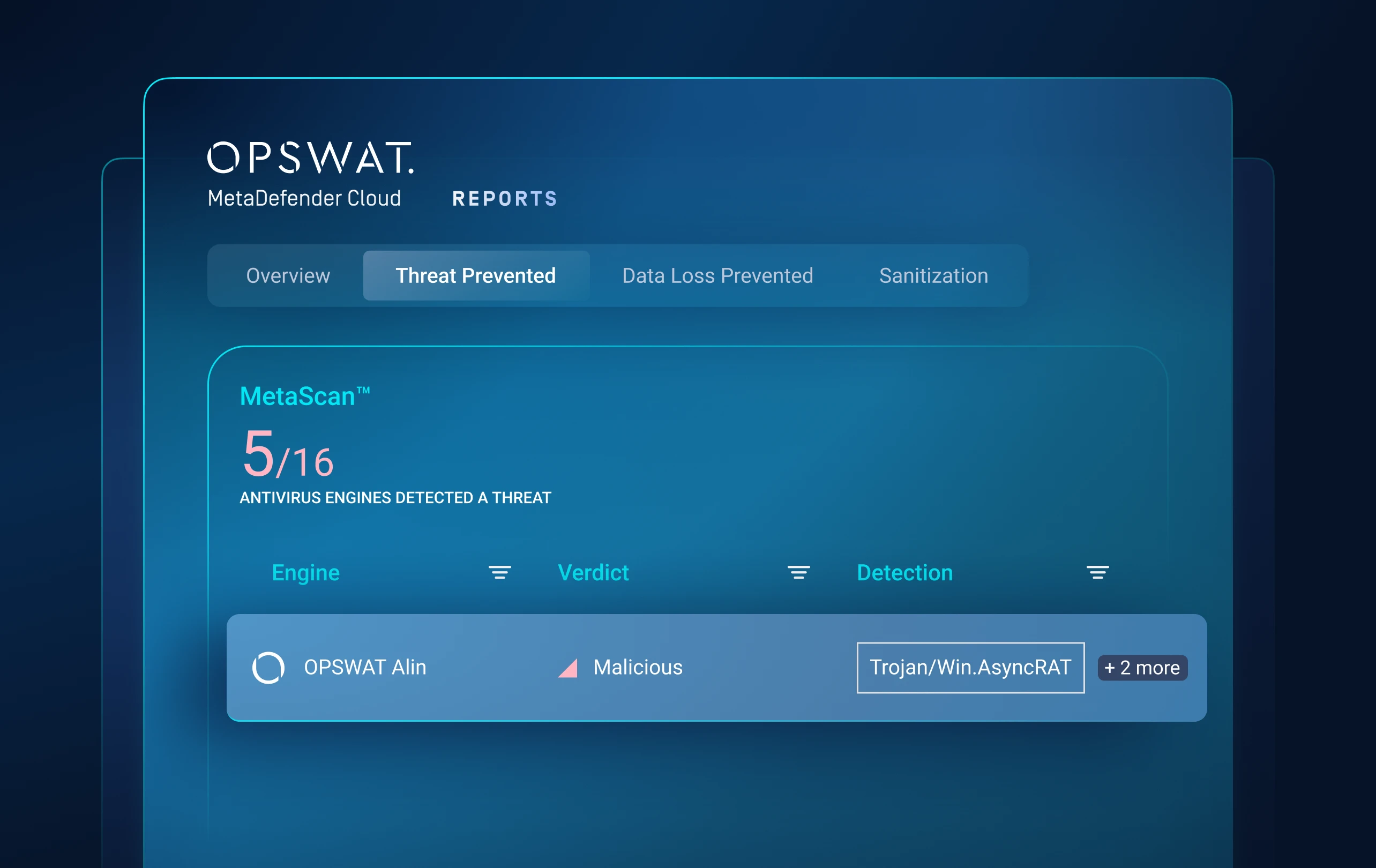Open the Detection column filter
Image resolution: width=1376 pixels, height=868 pixels.
pyautogui.click(x=1097, y=573)
